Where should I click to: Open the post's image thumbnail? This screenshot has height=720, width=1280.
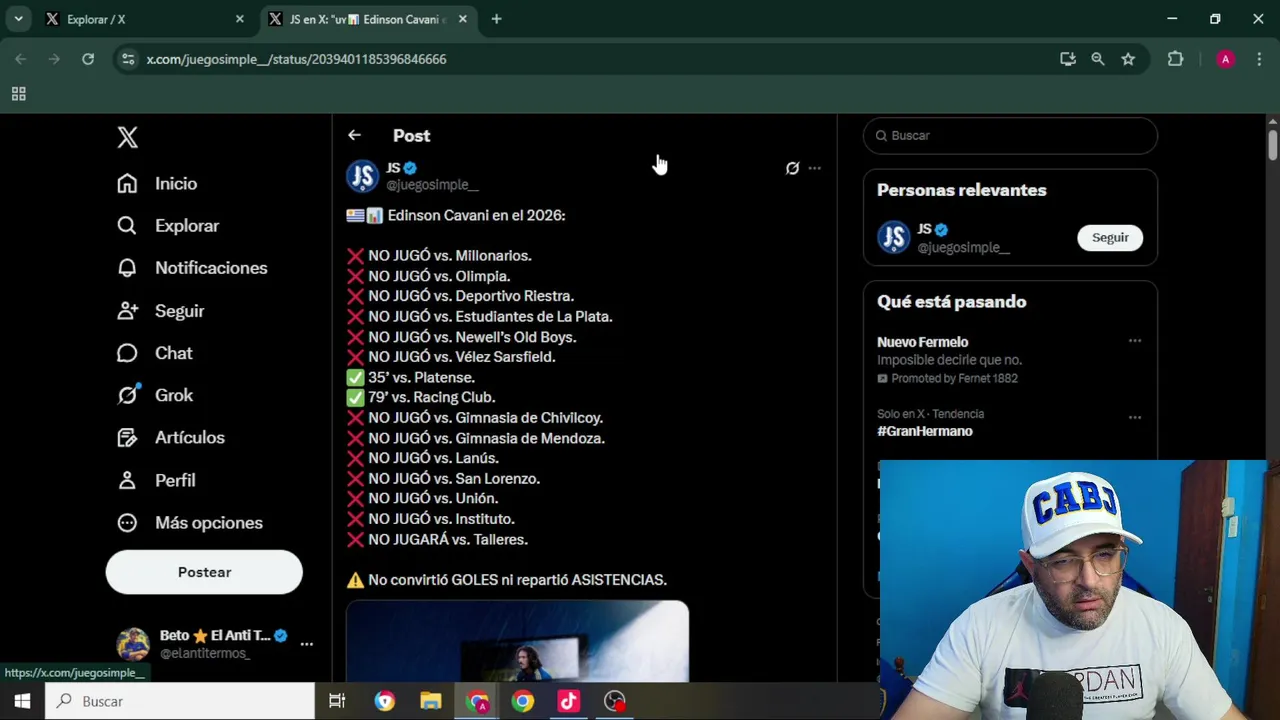click(x=517, y=641)
